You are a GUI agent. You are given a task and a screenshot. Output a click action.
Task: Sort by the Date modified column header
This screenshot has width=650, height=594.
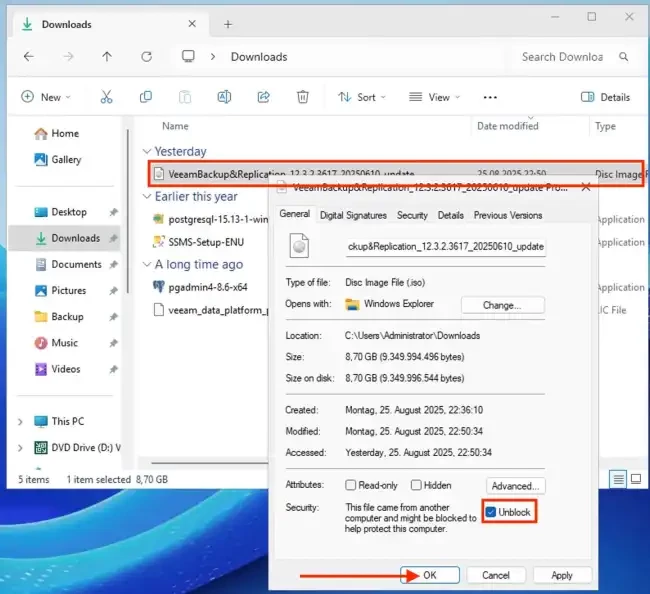[508, 126]
